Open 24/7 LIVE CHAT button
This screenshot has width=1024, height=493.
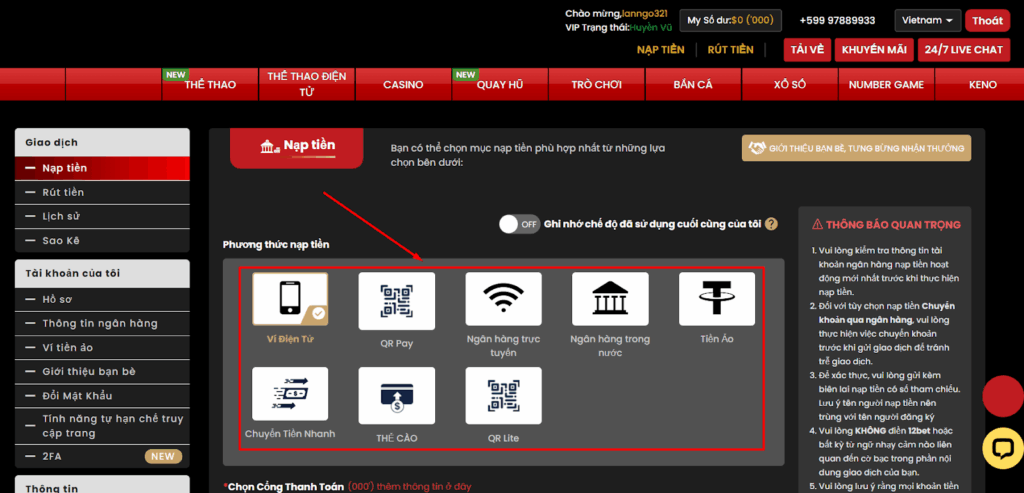[964, 50]
